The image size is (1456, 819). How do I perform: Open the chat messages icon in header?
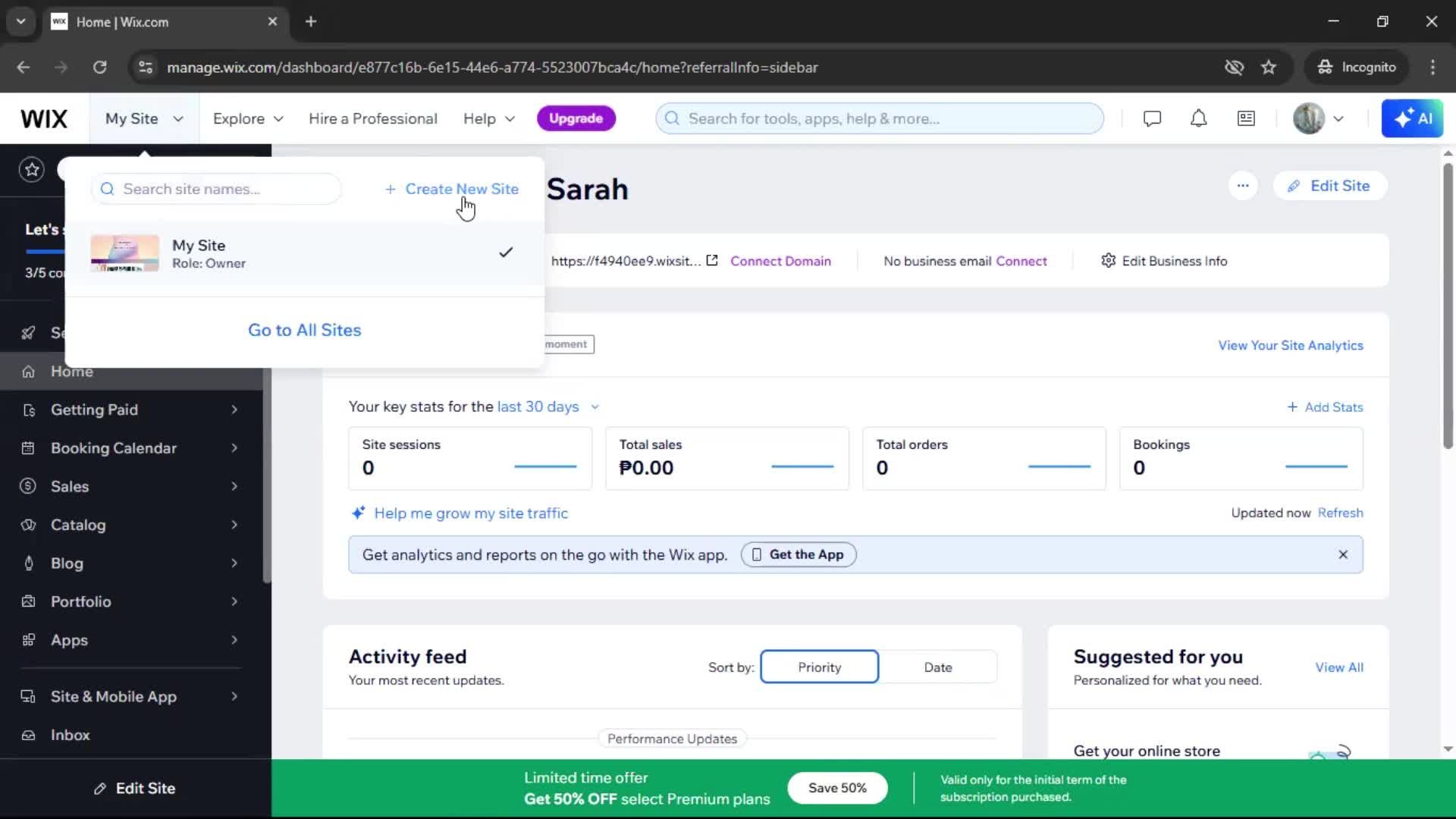pyautogui.click(x=1152, y=118)
